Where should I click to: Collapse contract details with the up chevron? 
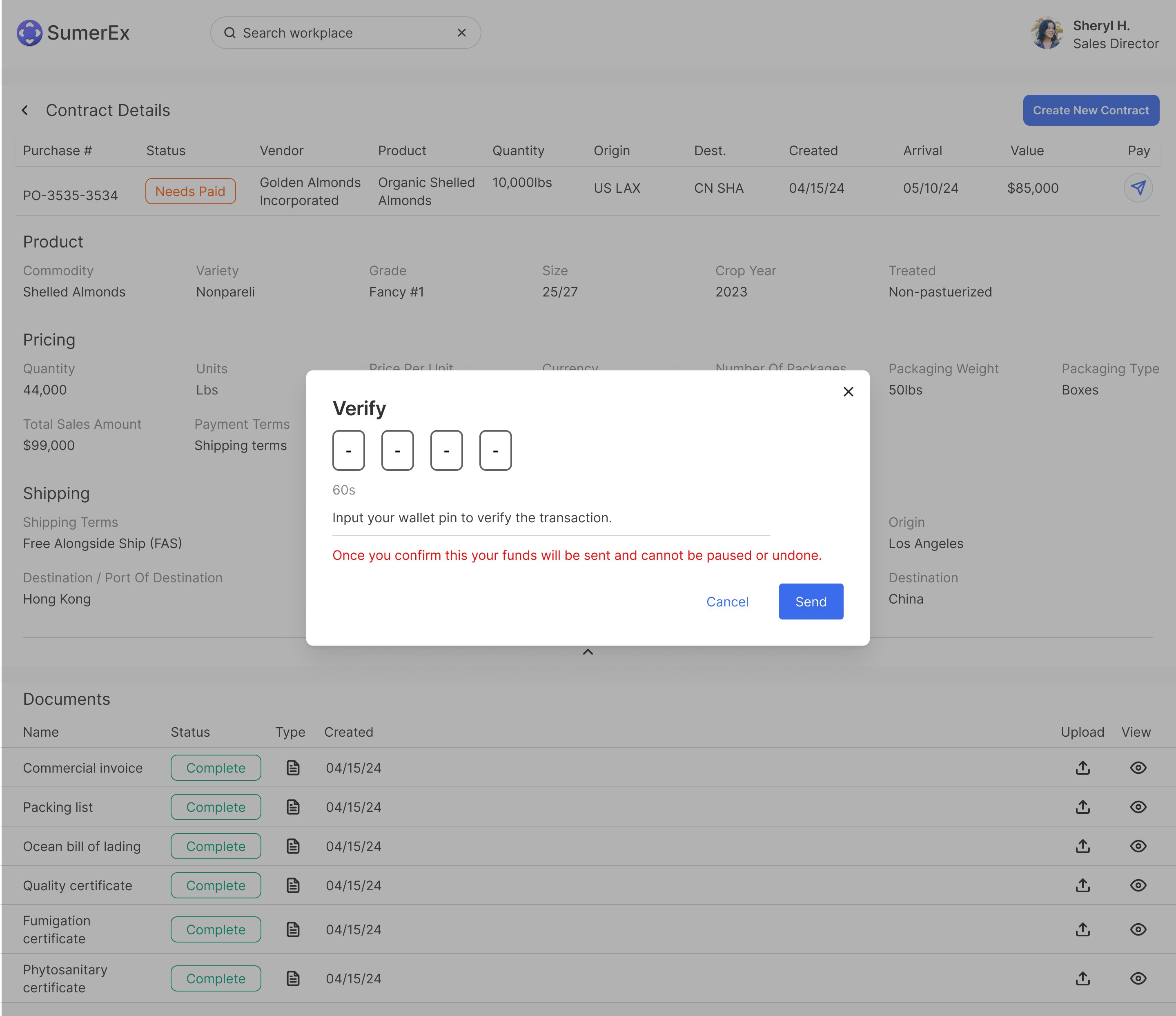588,652
